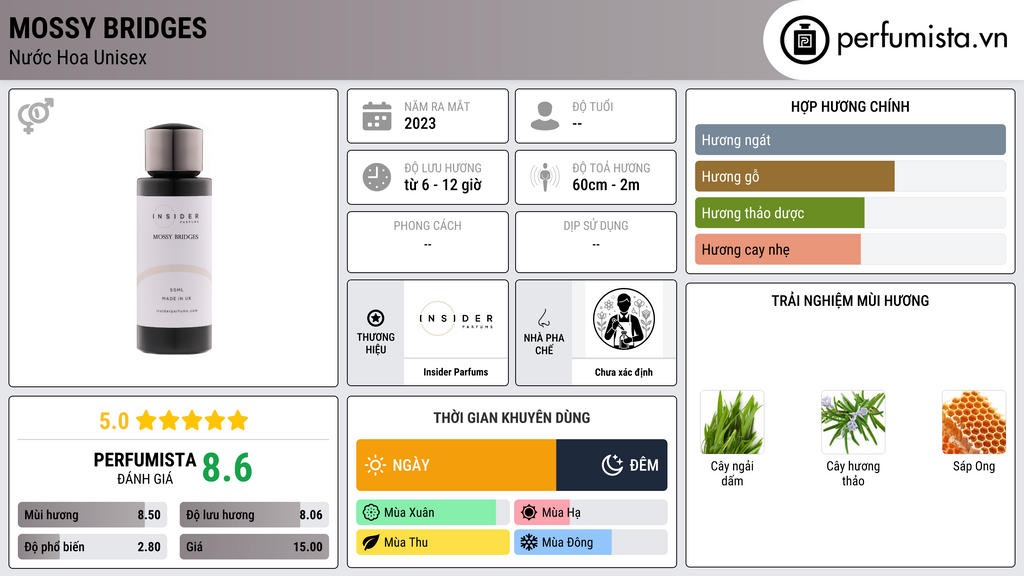Click the sun icon in Ngày bar
Screen dimensions: 1024x576
pos(375,465)
